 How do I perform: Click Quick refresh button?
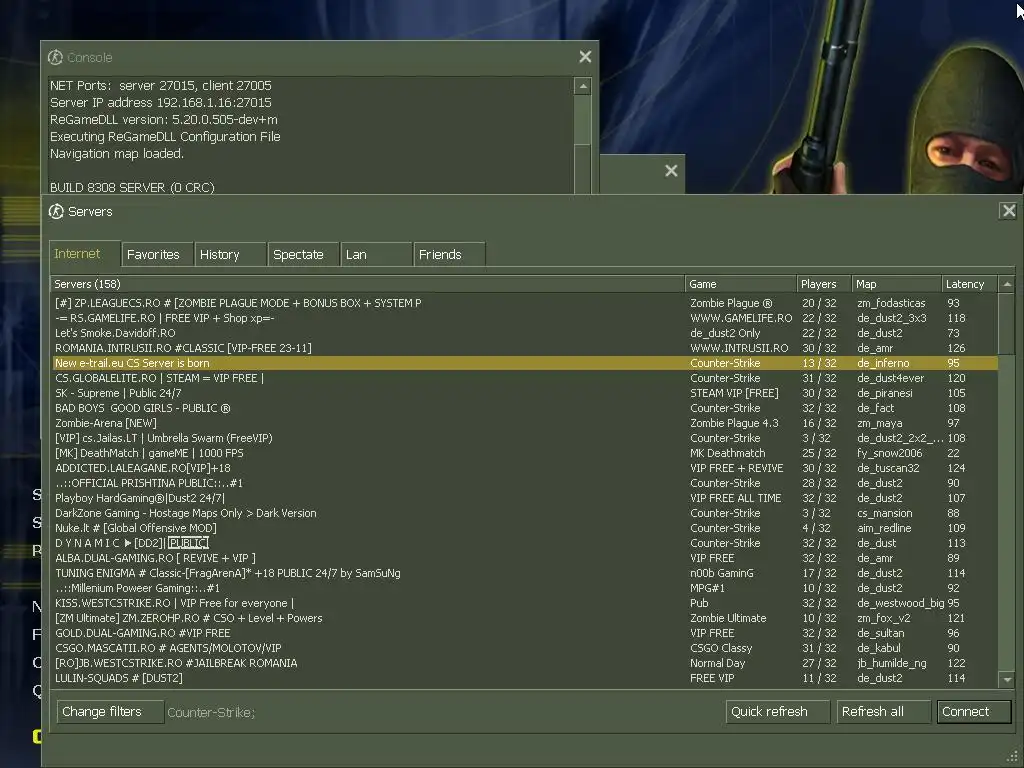coord(777,712)
